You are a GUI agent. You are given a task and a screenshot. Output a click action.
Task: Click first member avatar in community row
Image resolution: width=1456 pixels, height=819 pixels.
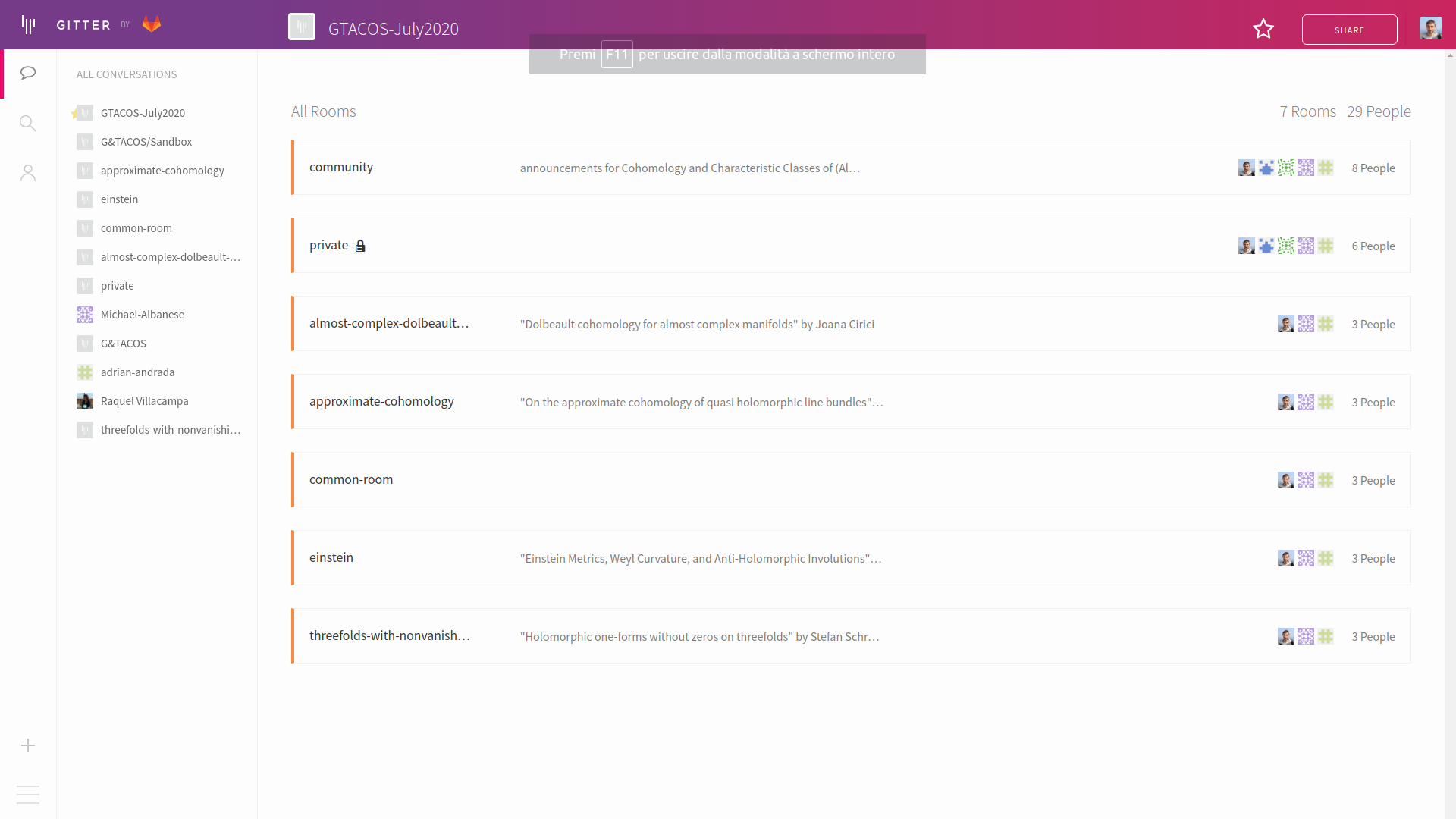(1247, 168)
